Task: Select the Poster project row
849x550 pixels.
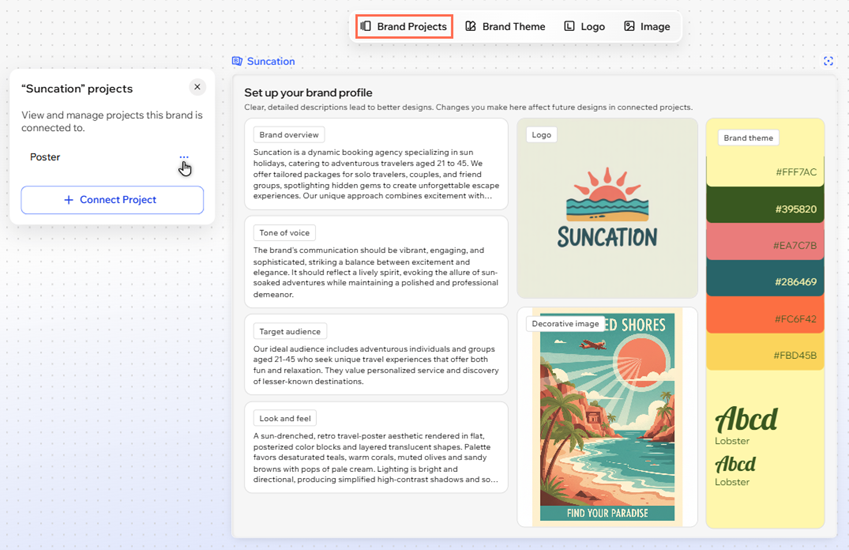Action: pos(112,157)
